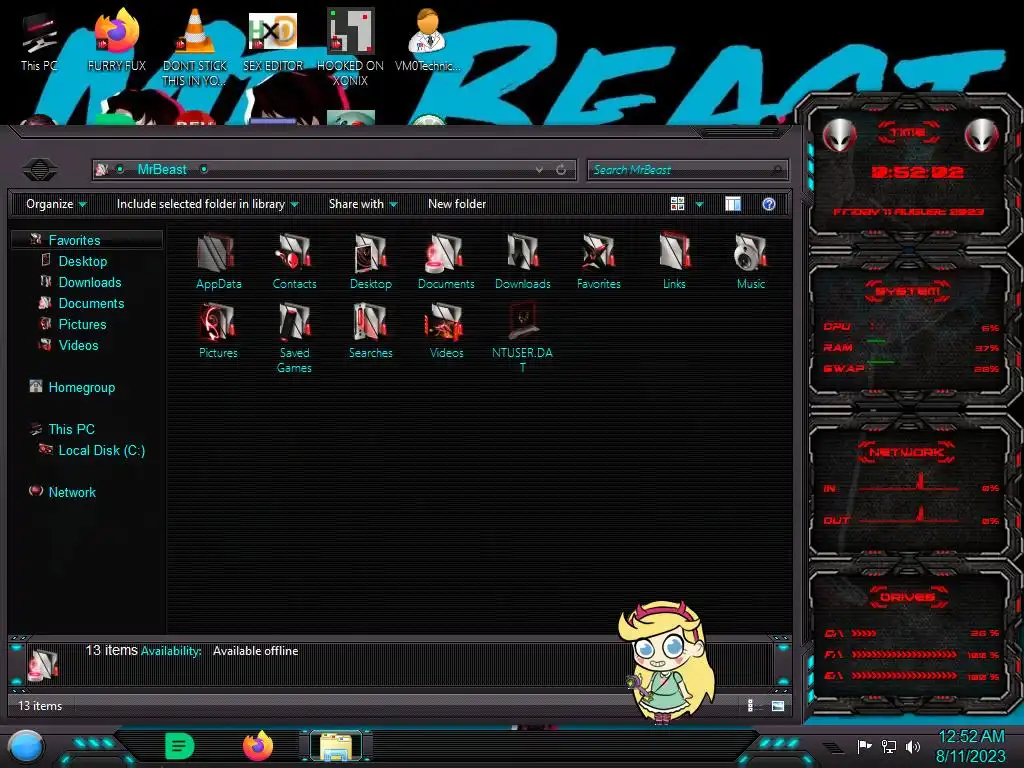Image resolution: width=1024 pixels, height=768 pixels.
Task: Select the Pictures folder icon in file pane
Action: (x=218, y=330)
